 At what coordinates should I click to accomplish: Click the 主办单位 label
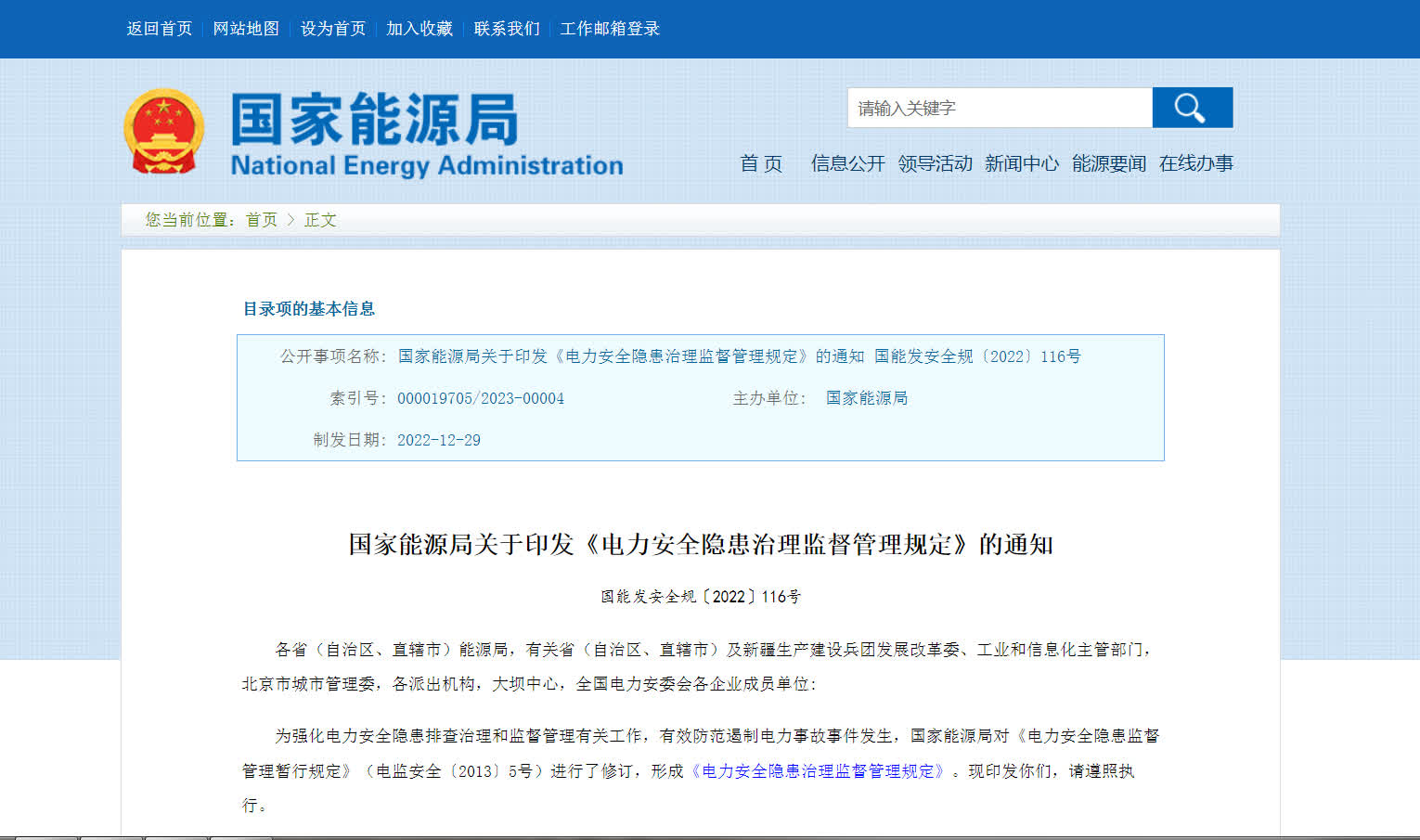tap(769, 398)
